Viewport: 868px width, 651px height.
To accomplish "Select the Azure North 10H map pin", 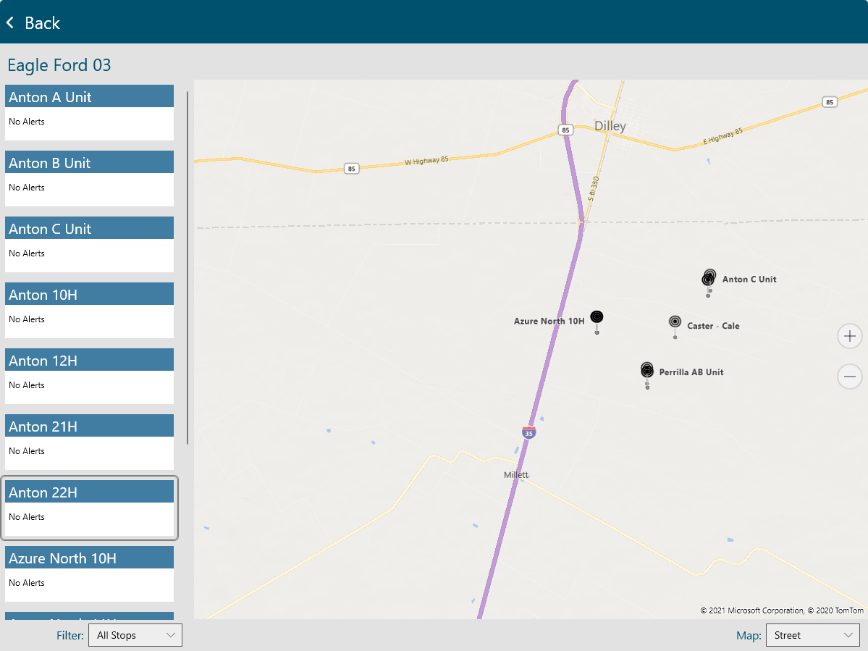I will (597, 317).
